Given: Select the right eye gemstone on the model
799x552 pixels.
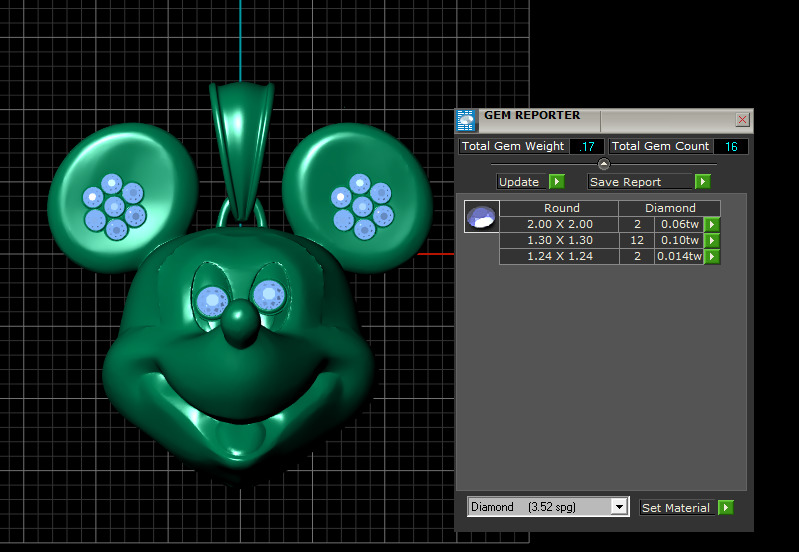Looking at the screenshot, I should coord(269,295).
